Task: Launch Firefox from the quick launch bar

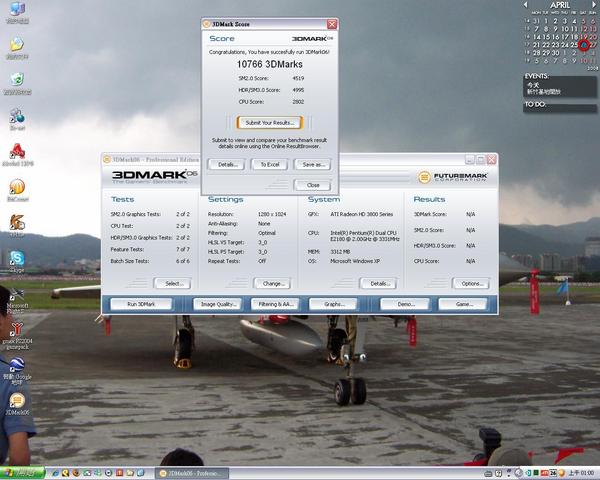Action: point(76,473)
